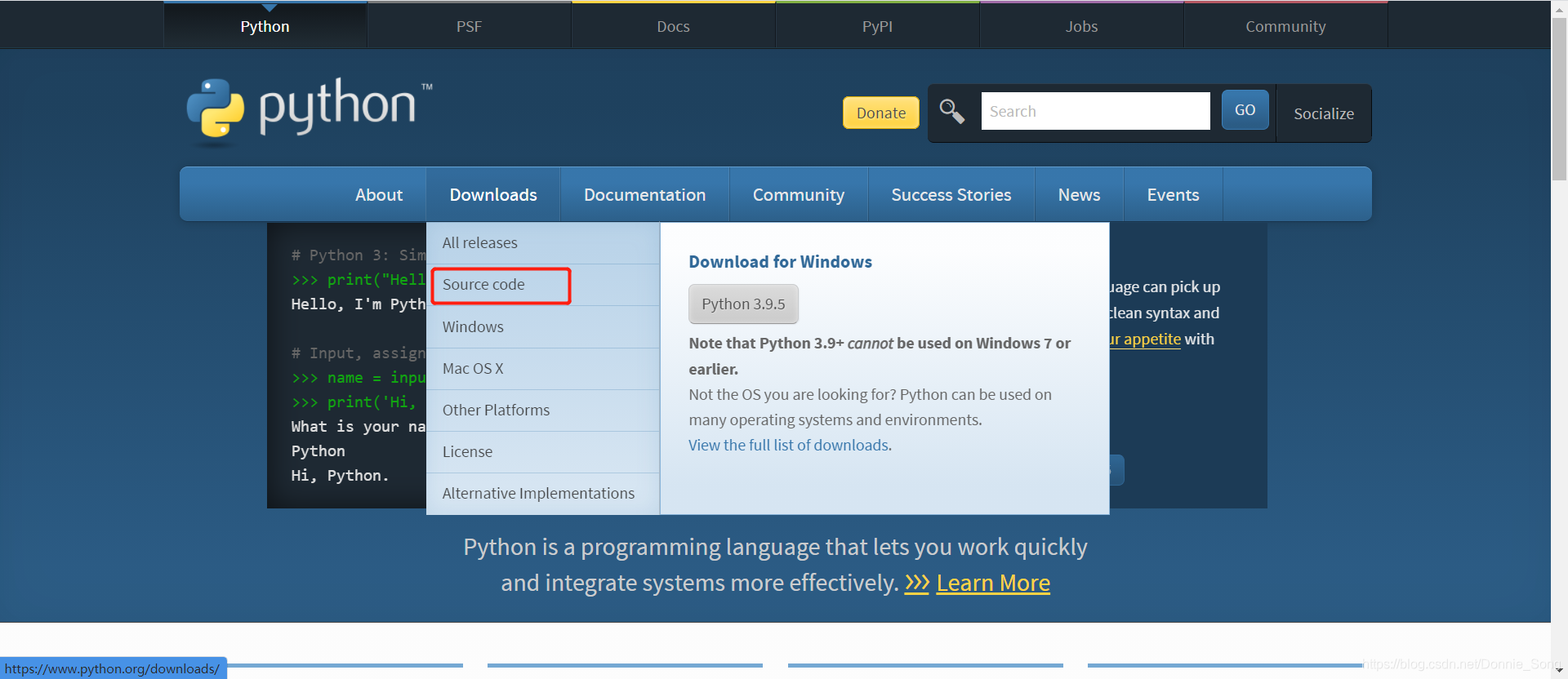Click the yellow Donate button
This screenshot has width=1568, height=679.
[881, 113]
